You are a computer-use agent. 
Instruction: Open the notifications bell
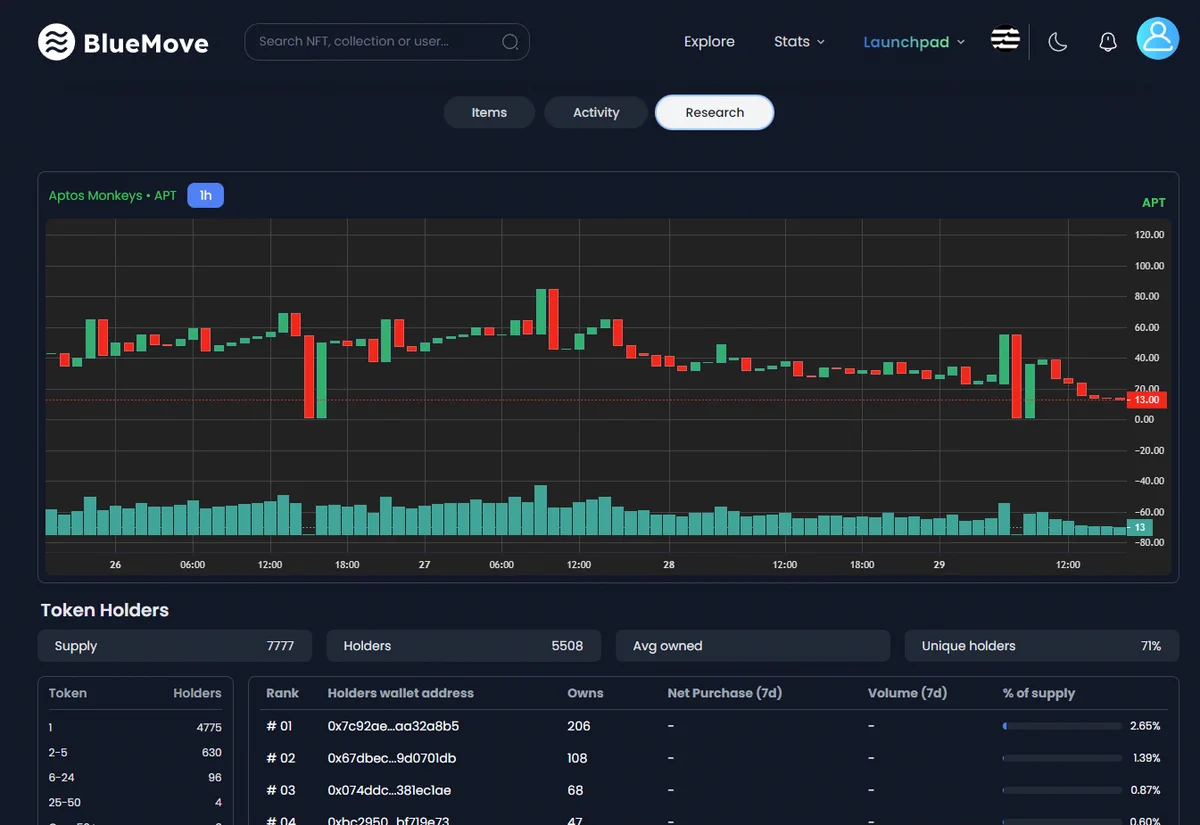1108,42
